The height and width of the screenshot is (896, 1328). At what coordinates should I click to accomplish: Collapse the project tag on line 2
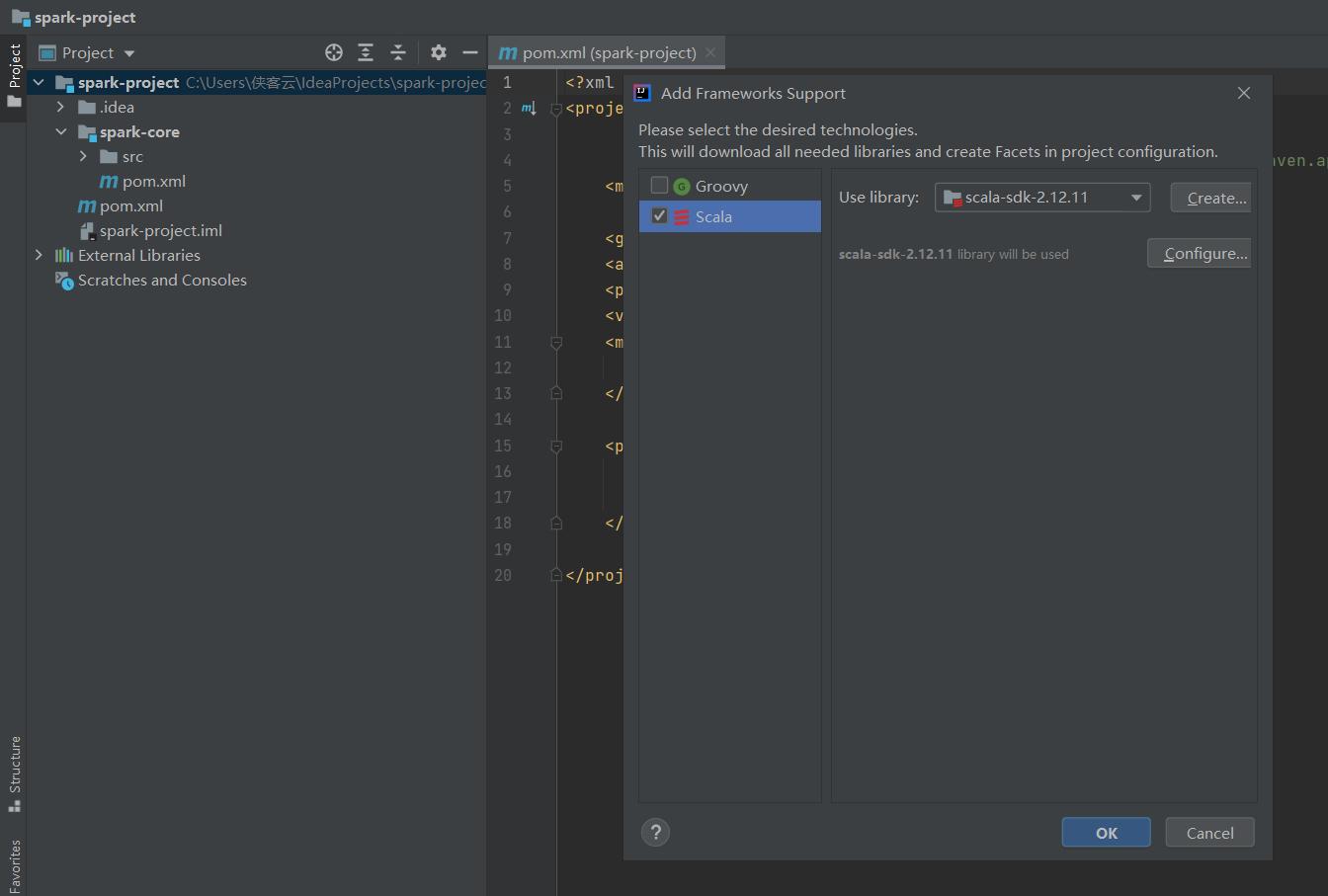point(556,109)
